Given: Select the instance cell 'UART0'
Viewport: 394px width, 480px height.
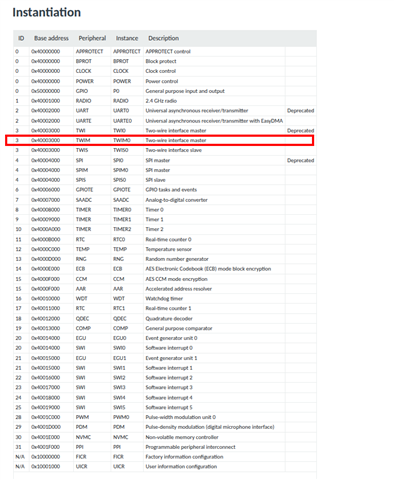Looking at the screenshot, I should (121, 110).
